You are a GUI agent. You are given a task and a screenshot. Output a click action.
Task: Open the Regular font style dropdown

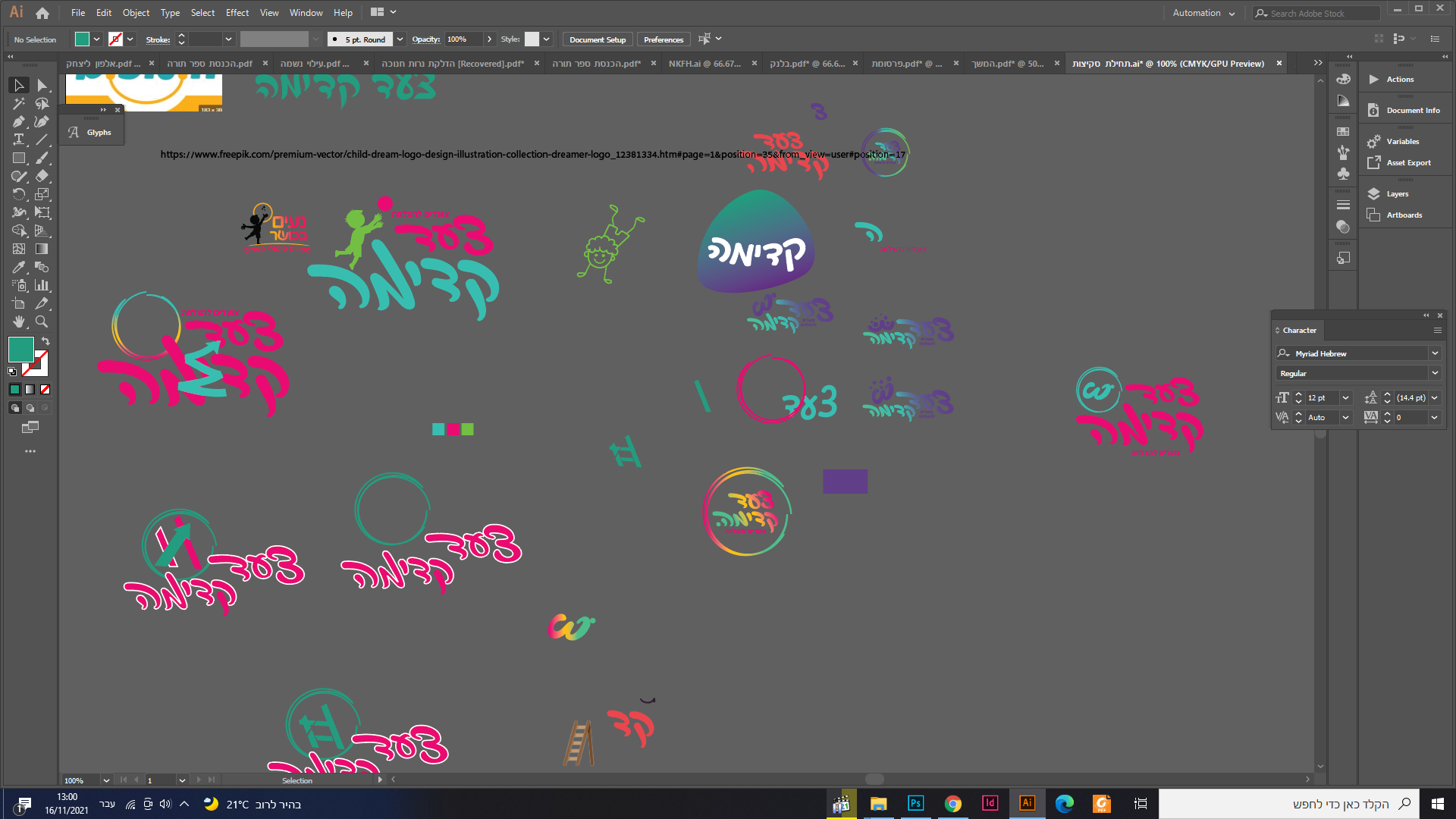(1435, 373)
